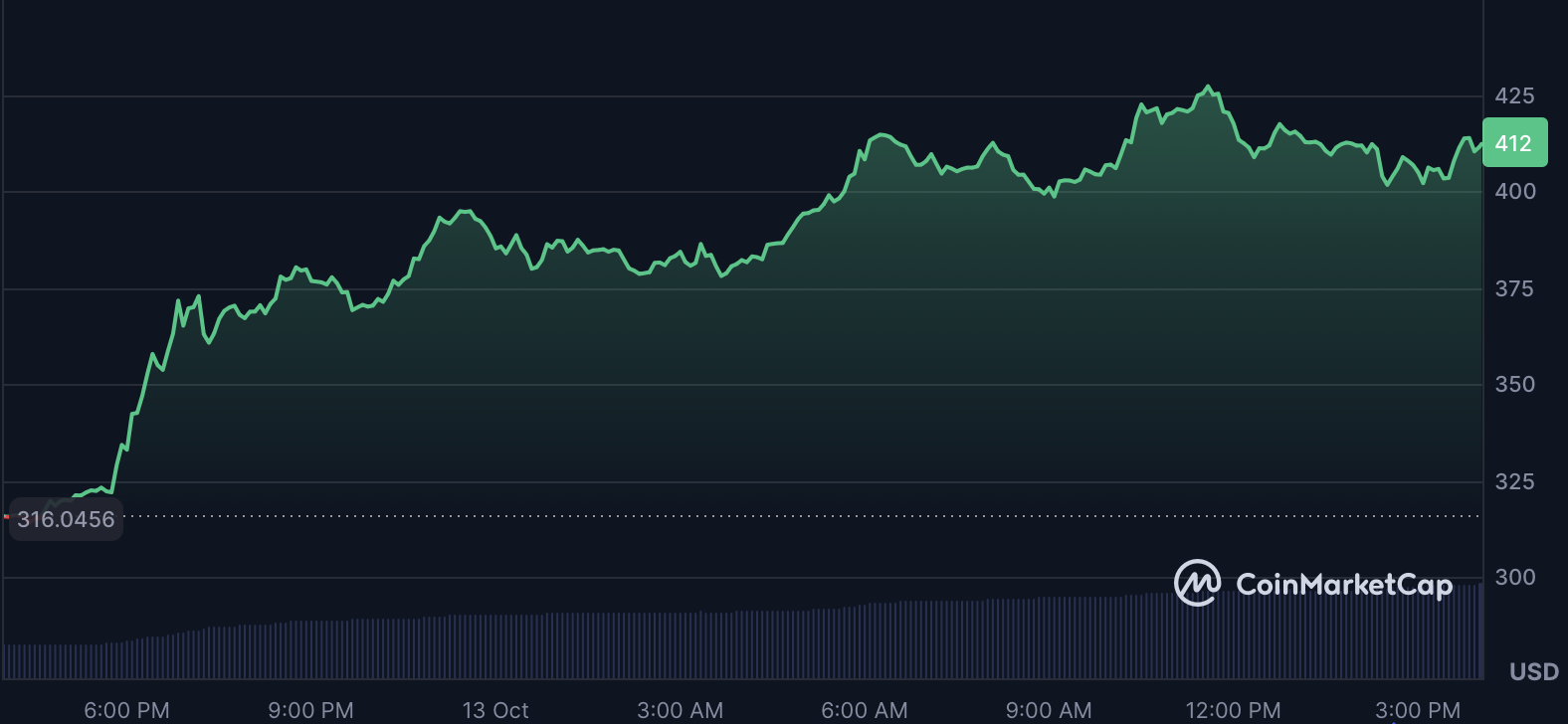Click the CoinMarketCap watermark text
The image size is (1568, 724).
[1343, 585]
